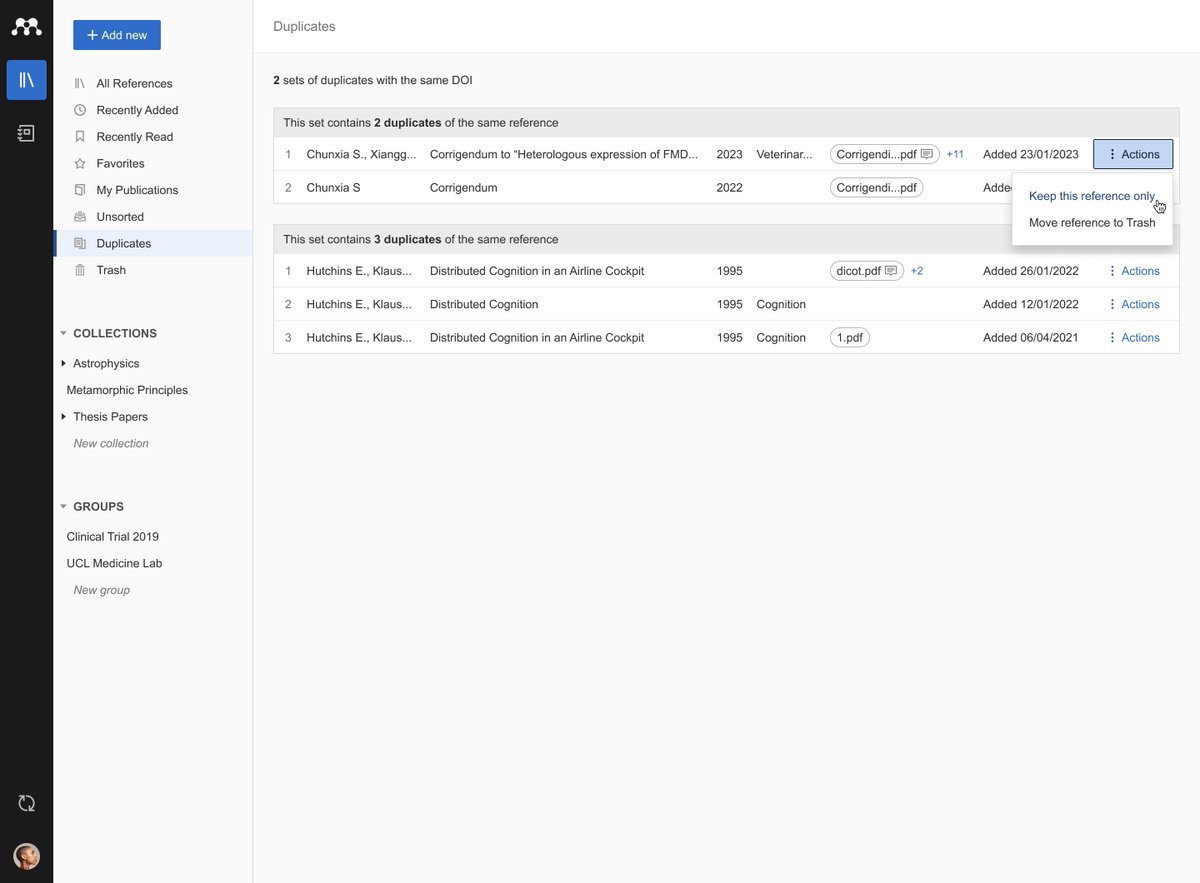The width and height of the screenshot is (1200, 883).
Task: Create a New collection
Action: (111, 443)
